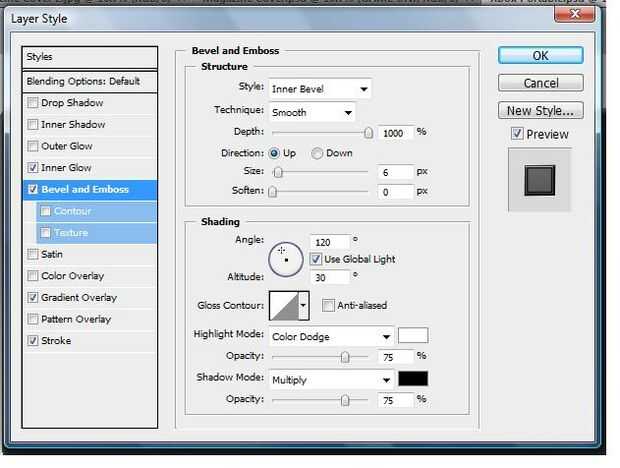Open the white Highlight color swatch
Image resolution: width=620 pixels, height=468 pixels.
[x=413, y=335]
